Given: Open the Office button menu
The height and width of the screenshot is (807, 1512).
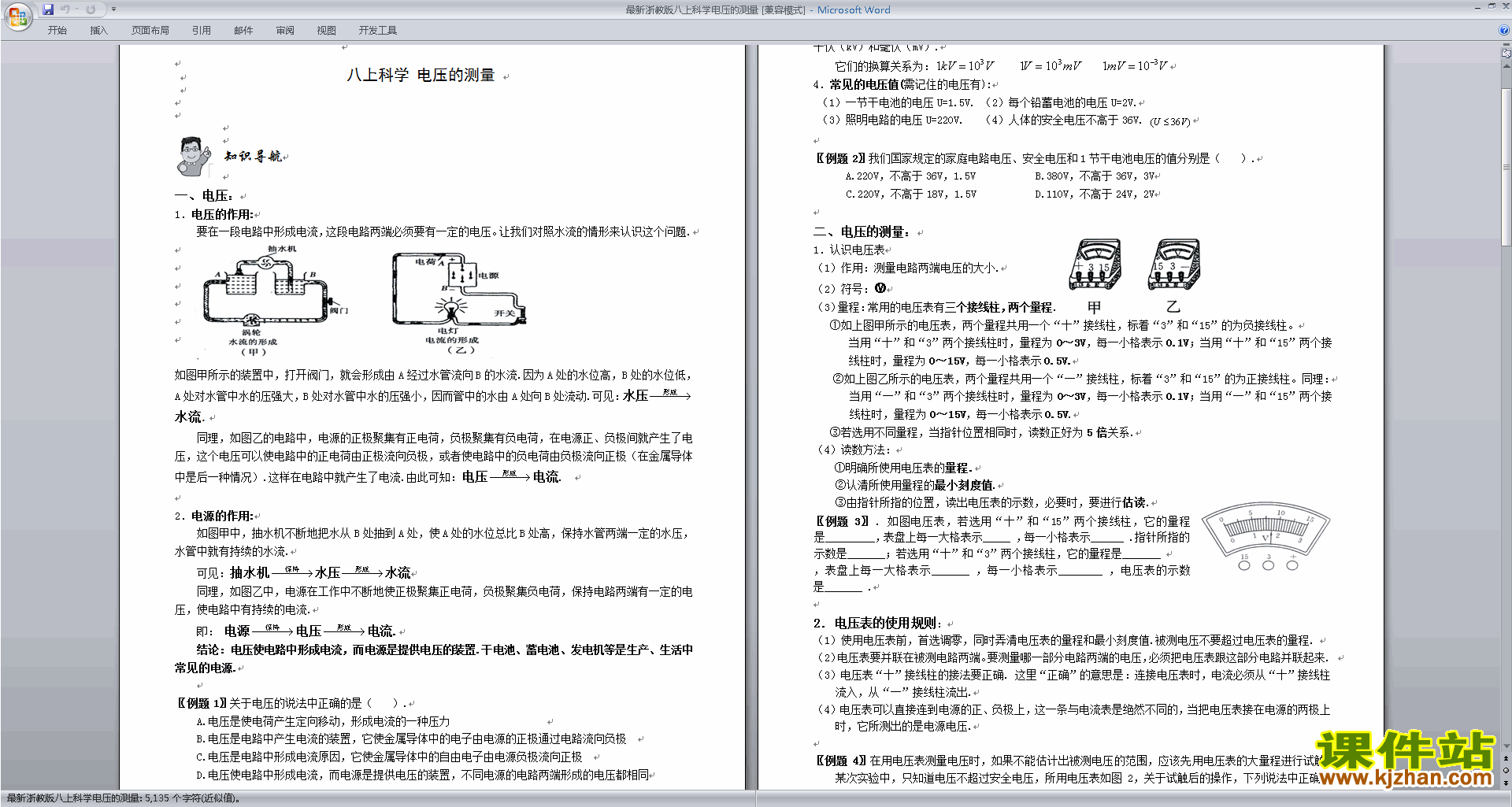Looking at the screenshot, I should point(17,17).
